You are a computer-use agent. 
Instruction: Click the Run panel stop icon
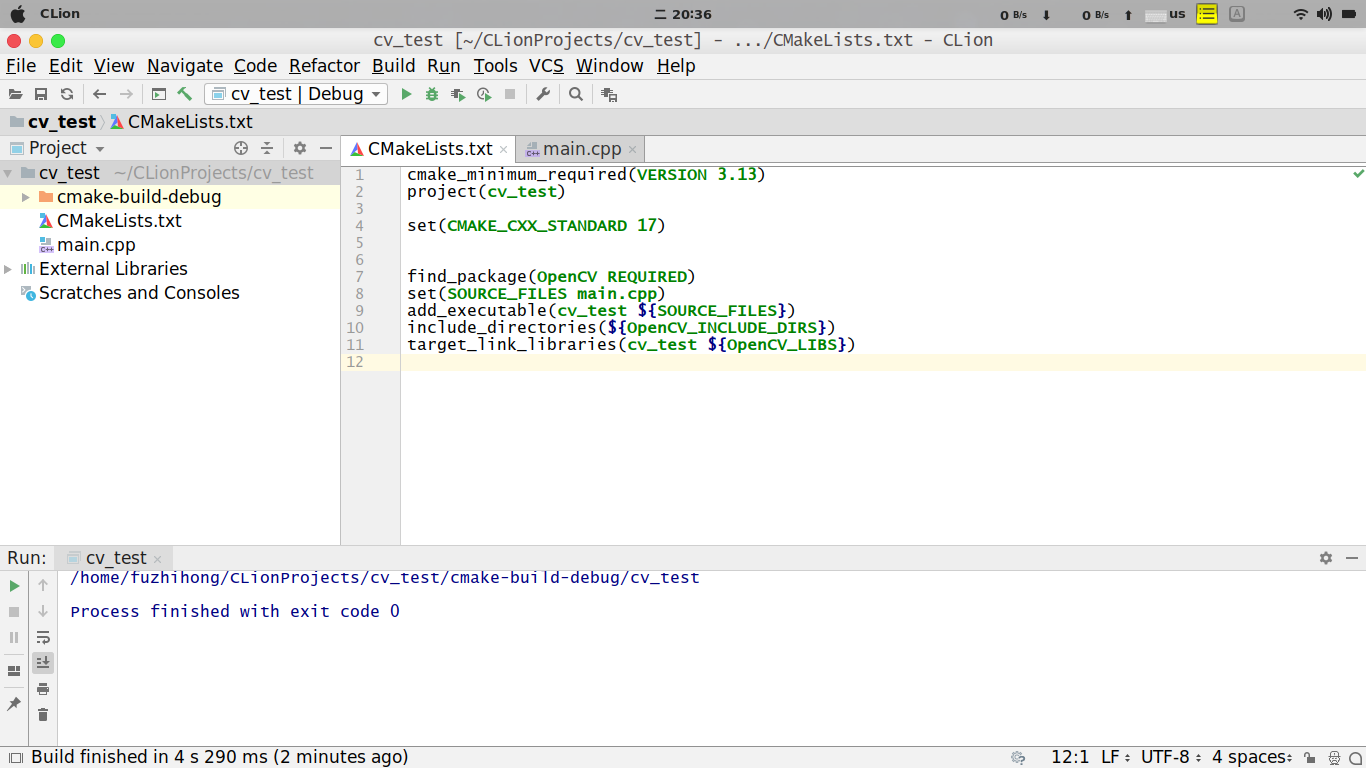14,611
